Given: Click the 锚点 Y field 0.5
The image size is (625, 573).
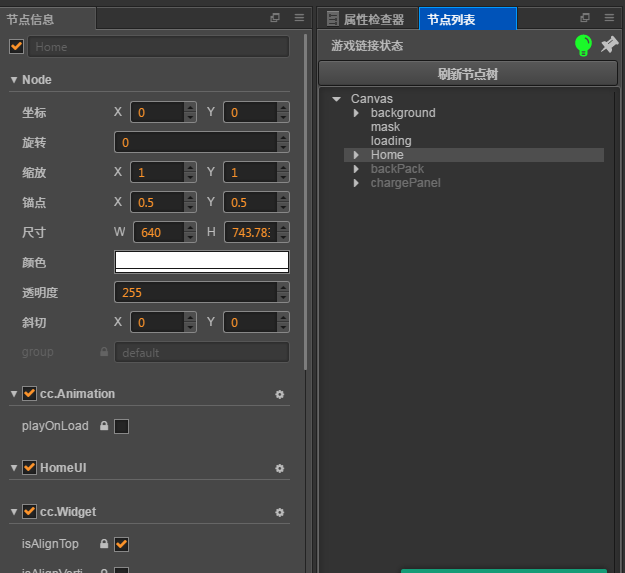Looking at the screenshot, I should pos(250,202).
